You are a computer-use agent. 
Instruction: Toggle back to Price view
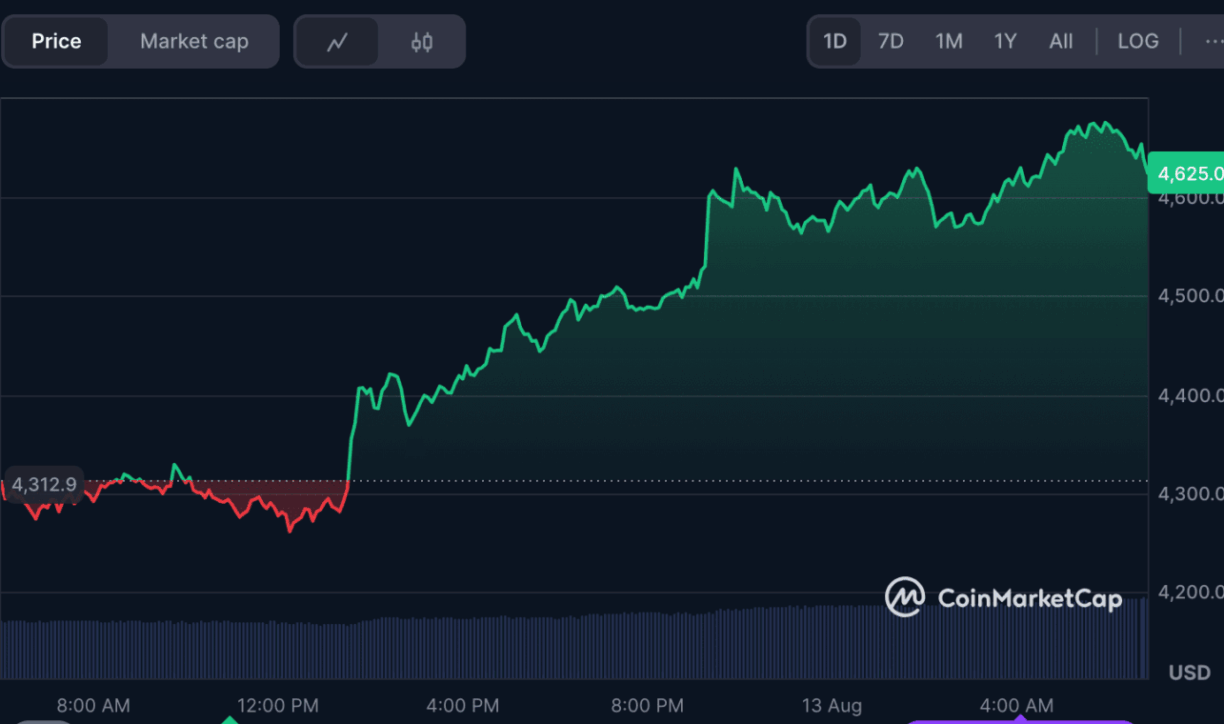(x=56, y=41)
